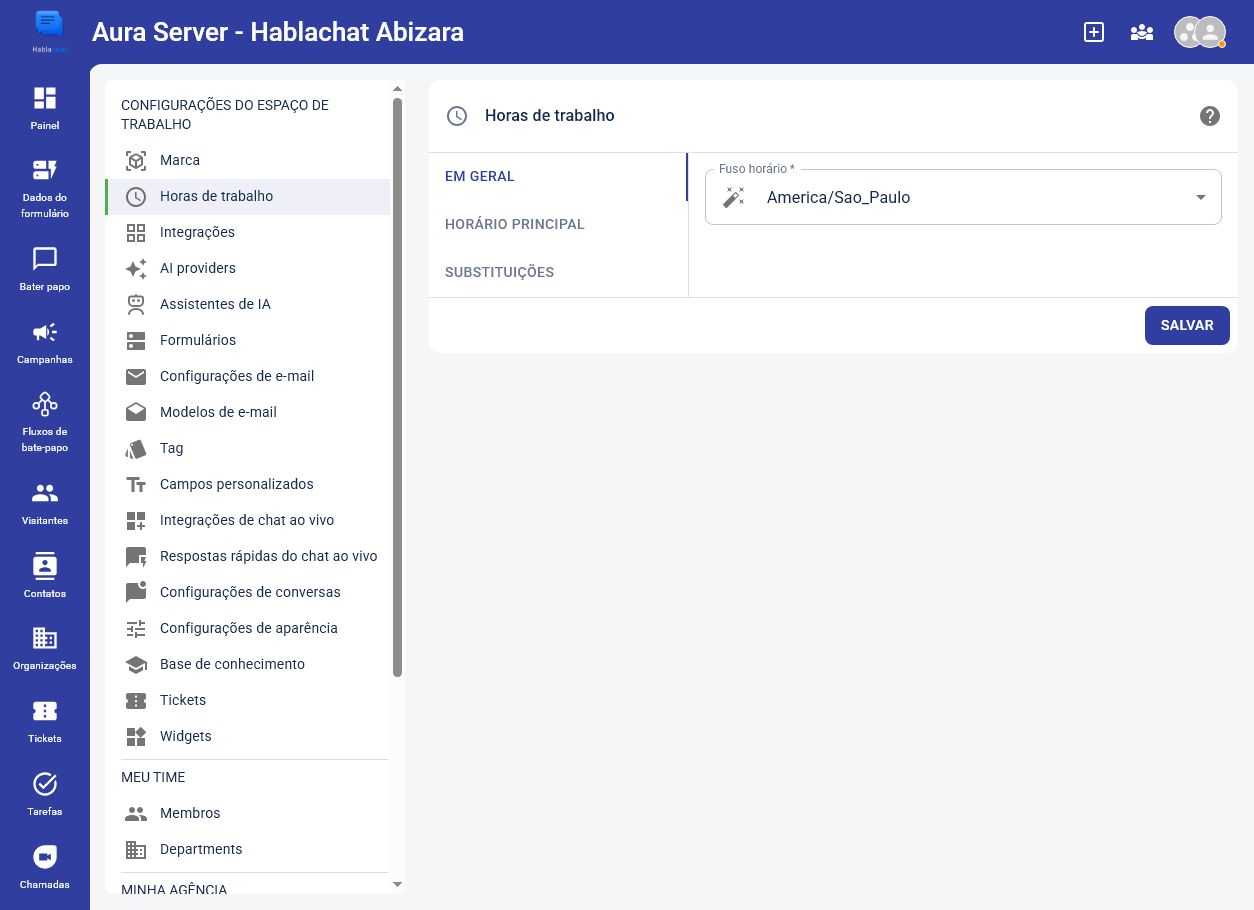The width and height of the screenshot is (1254, 910).
Task: Open Tag settings
Action: (247, 448)
